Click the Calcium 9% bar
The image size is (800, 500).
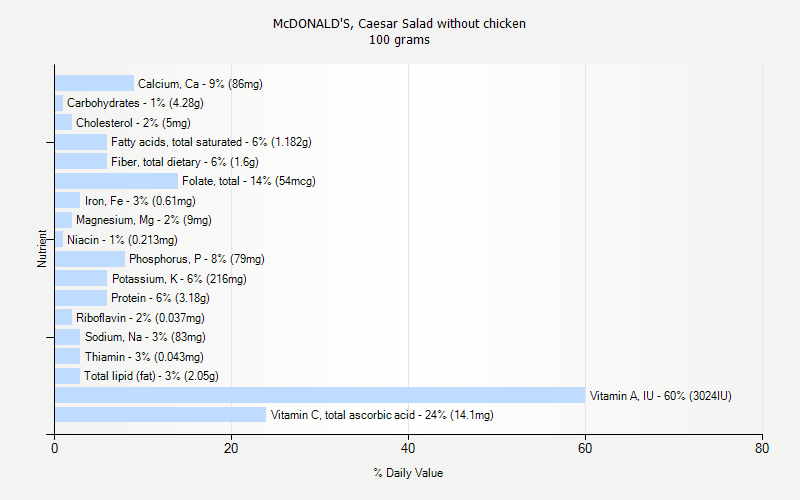pos(94,83)
